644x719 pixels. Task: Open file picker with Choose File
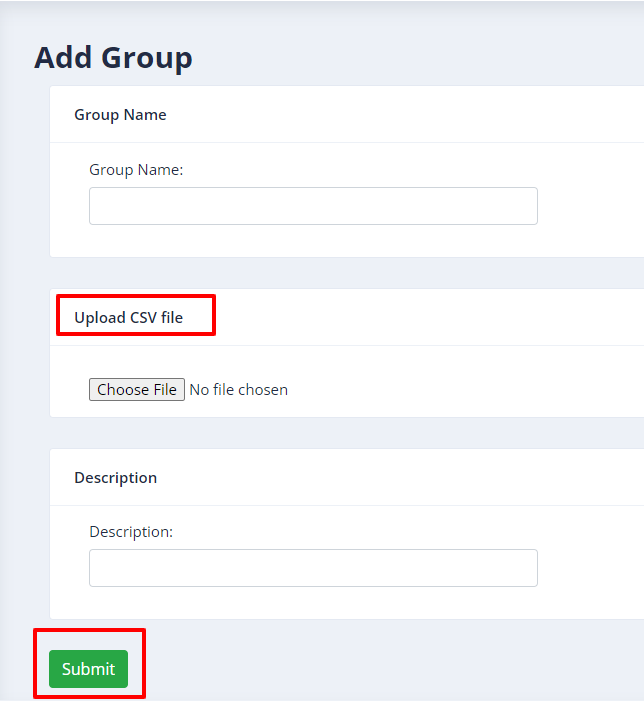coord(137,389)
